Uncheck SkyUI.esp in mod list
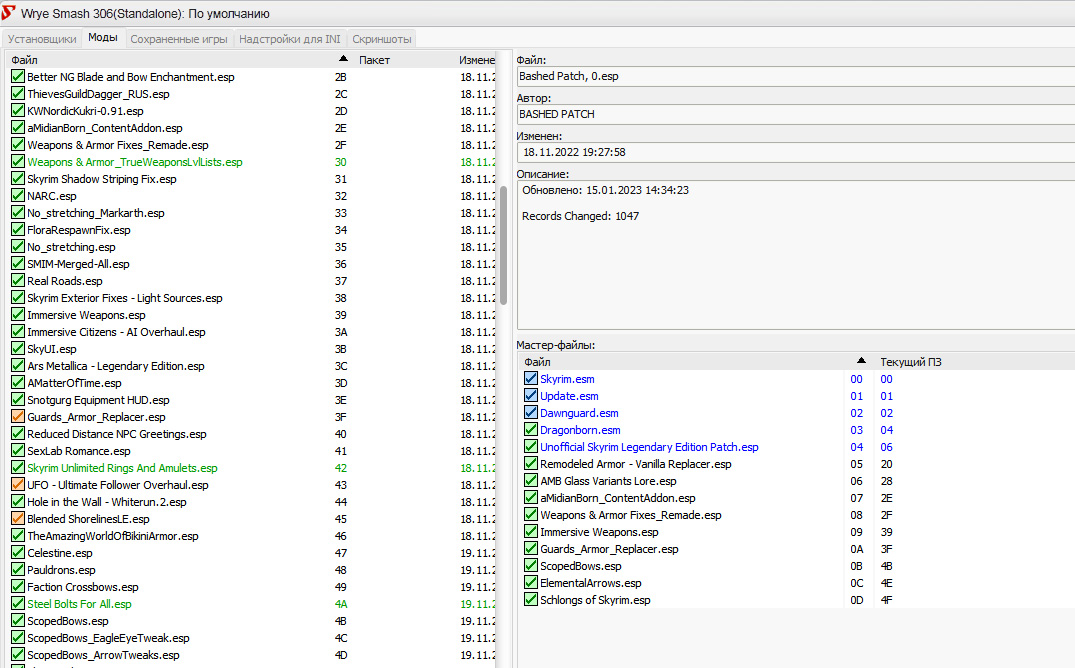This screenshot has height=668, width=1075. 18,348
